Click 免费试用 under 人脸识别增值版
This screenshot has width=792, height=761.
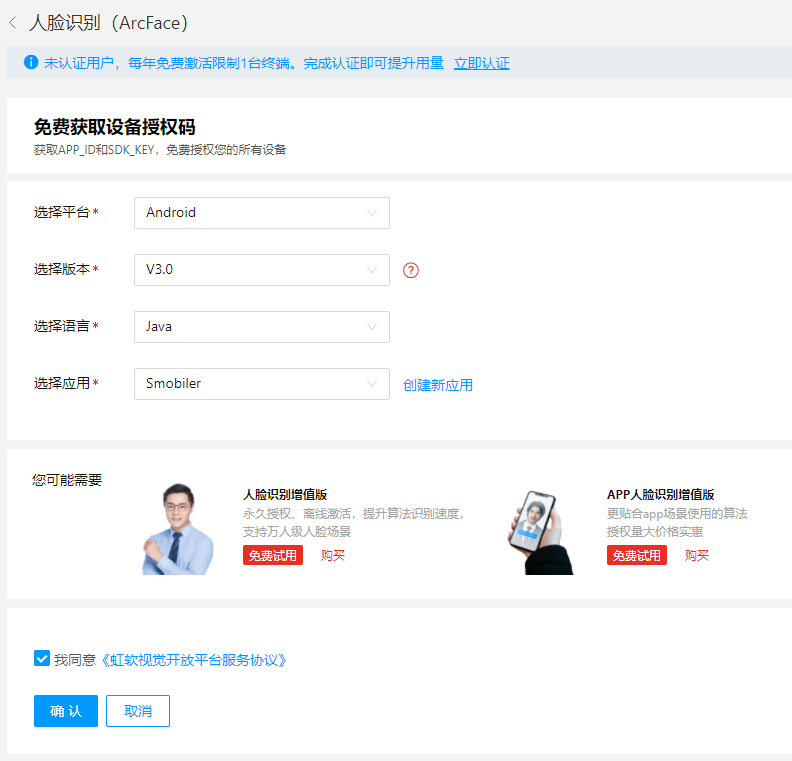[273, 555]
